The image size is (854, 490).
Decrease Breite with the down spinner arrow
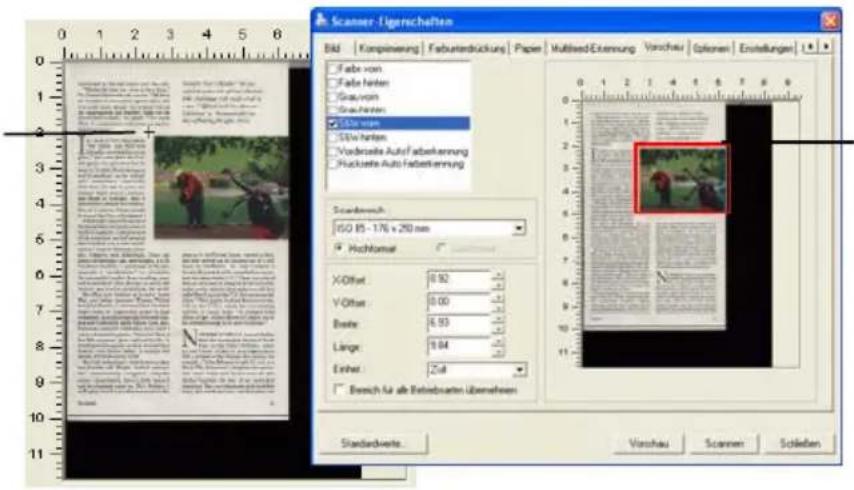(x=498, y=329)
